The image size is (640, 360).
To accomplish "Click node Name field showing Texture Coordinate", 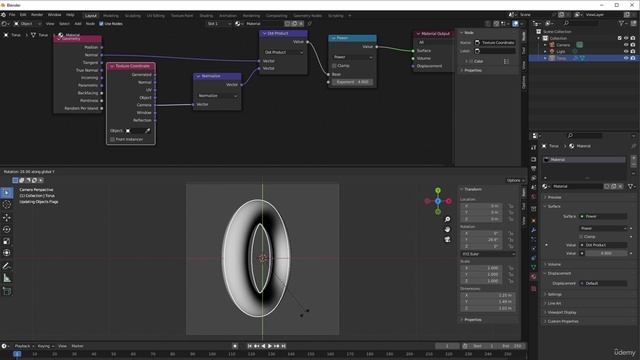I will pyautogui.click(x=495, y=42).
